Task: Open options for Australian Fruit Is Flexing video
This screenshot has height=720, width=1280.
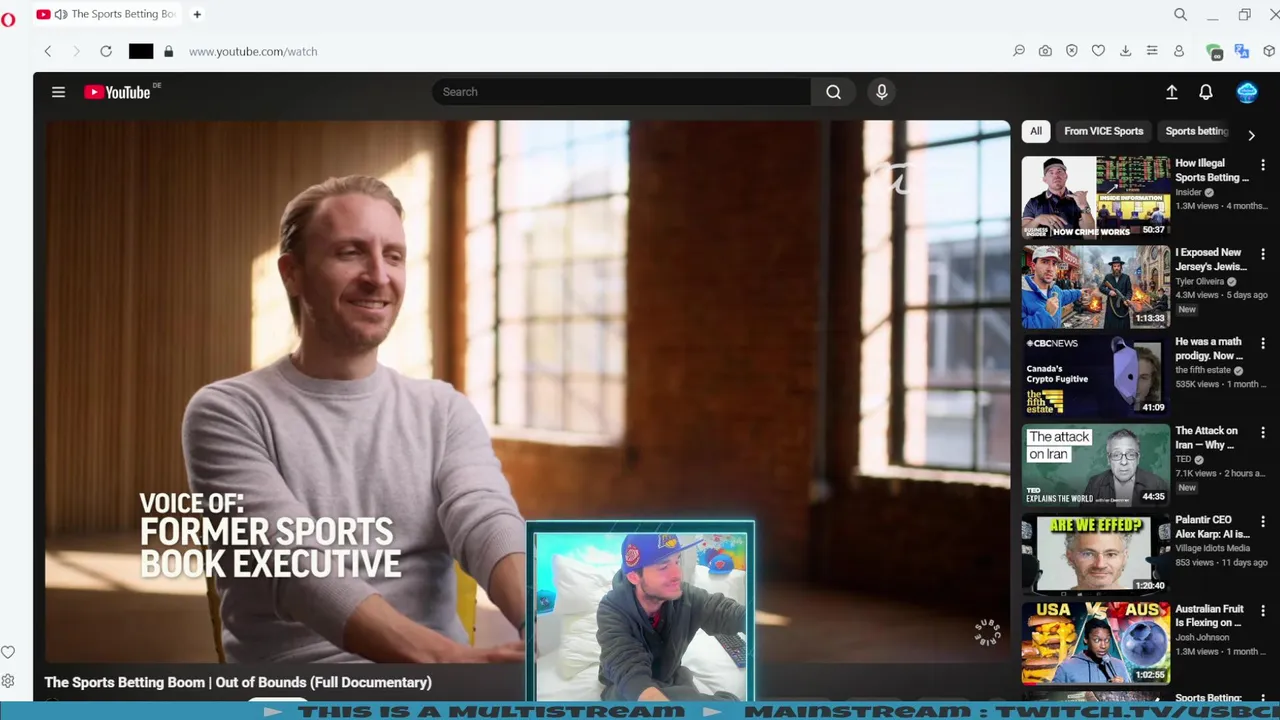Action: pos(1263,610)
